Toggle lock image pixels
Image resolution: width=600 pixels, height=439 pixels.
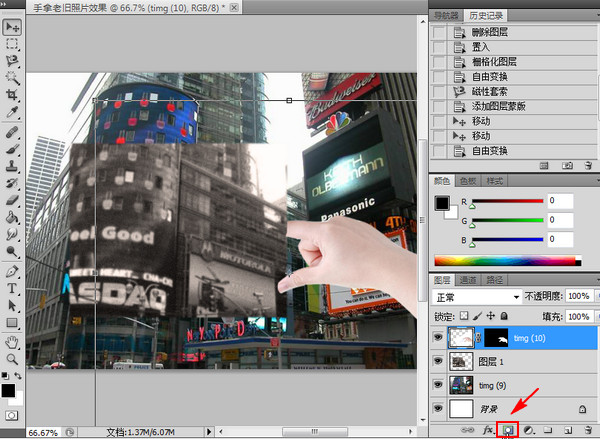coord(477,316)
